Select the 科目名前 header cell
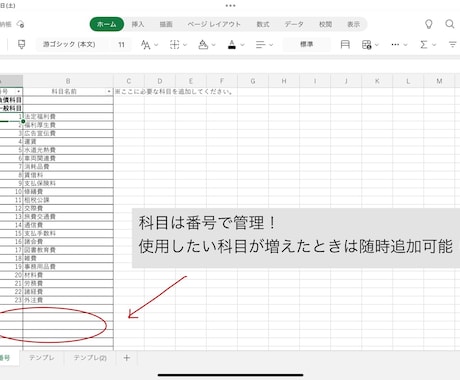 tap(68, 91)
